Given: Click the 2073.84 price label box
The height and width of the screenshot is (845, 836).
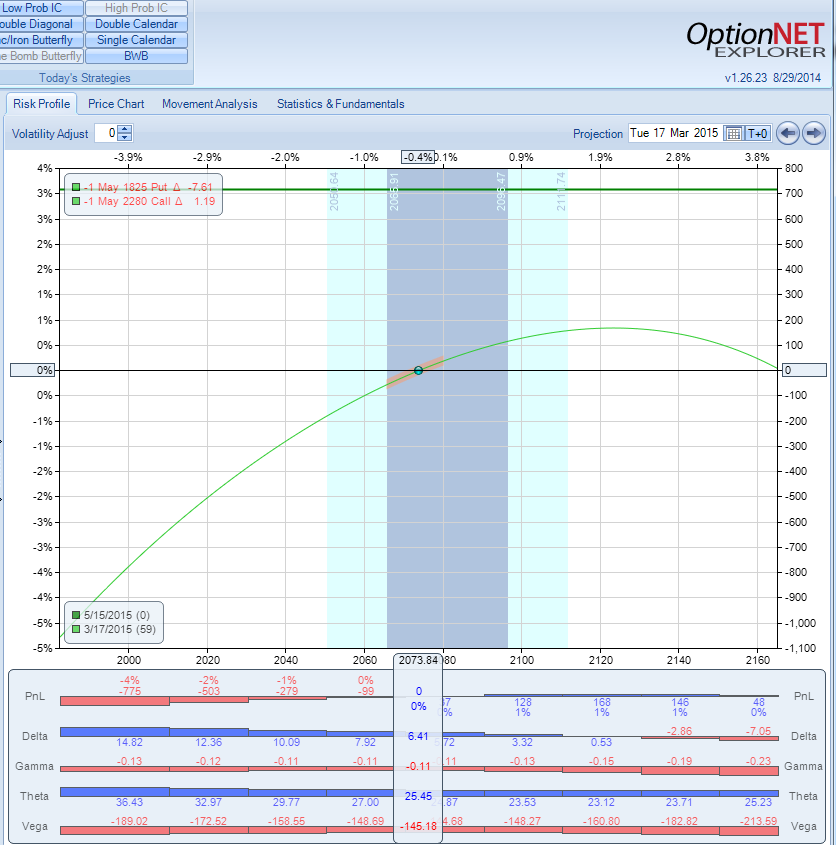Looking at the screenshot, I should click(x=418, y=660).
